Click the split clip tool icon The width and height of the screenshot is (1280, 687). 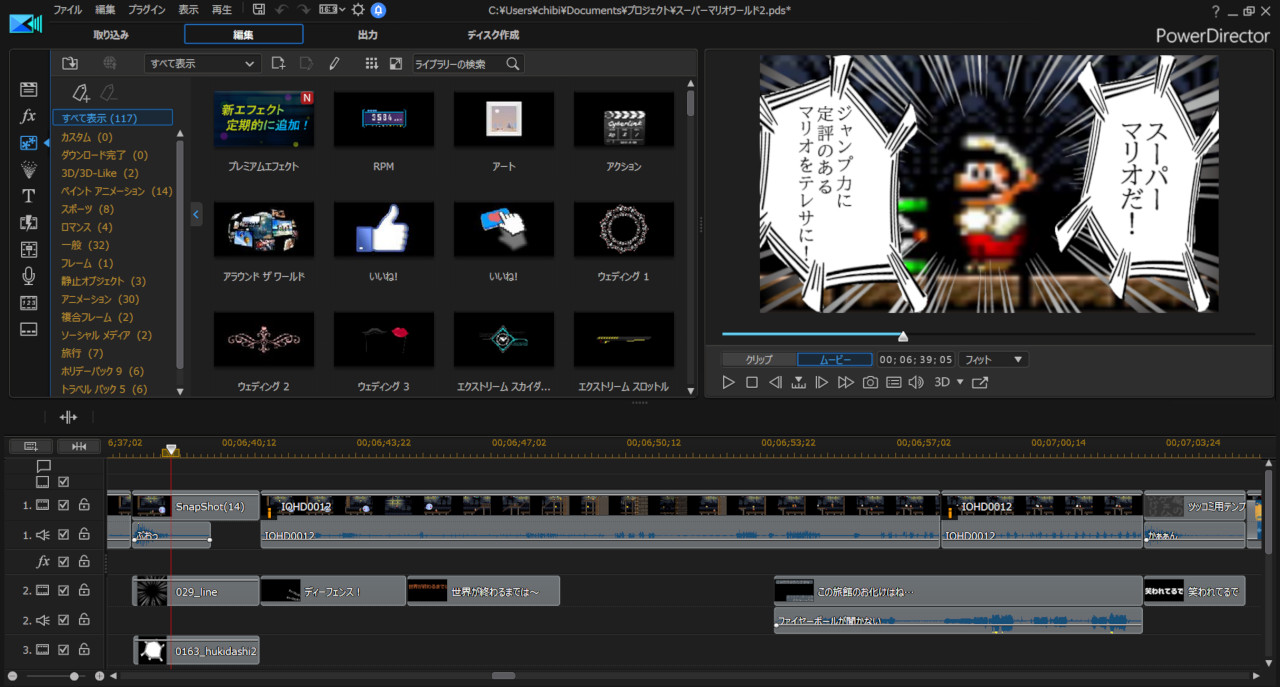(x=68, y=417)
